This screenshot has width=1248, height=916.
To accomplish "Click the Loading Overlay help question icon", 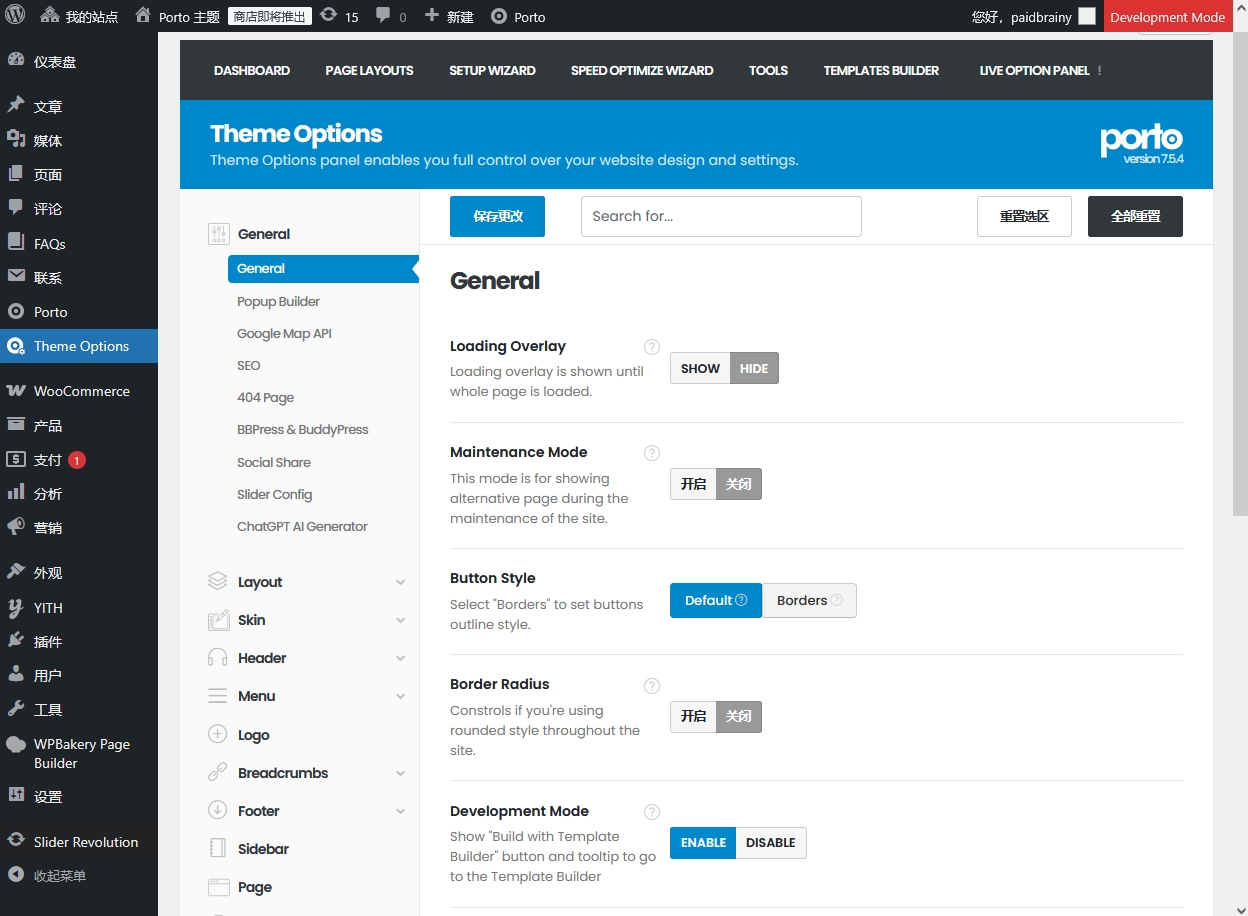I will 652,347.
